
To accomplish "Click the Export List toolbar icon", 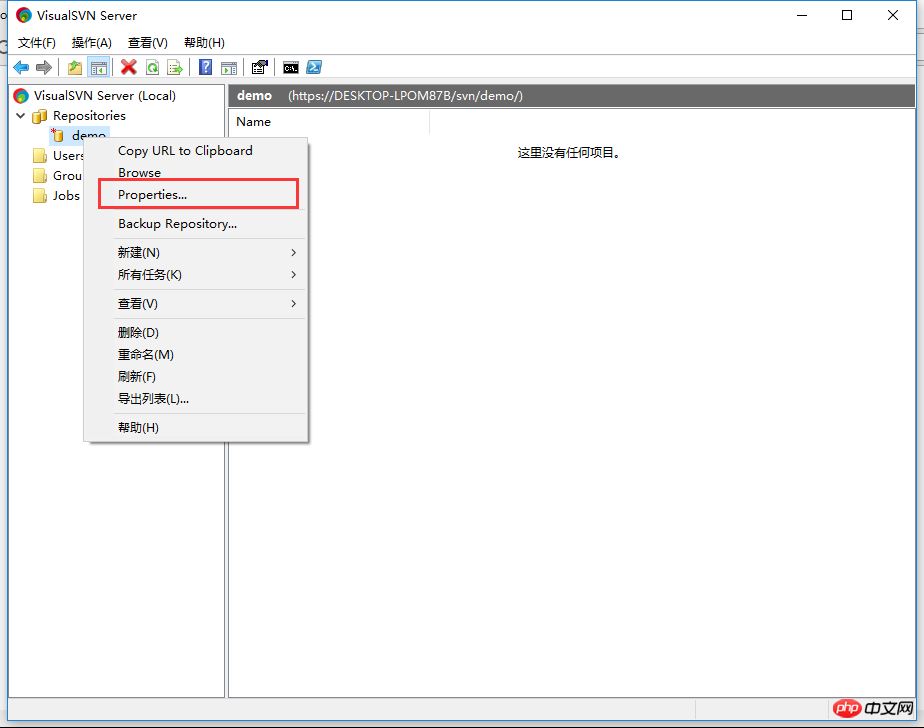I will pos(175,68).
